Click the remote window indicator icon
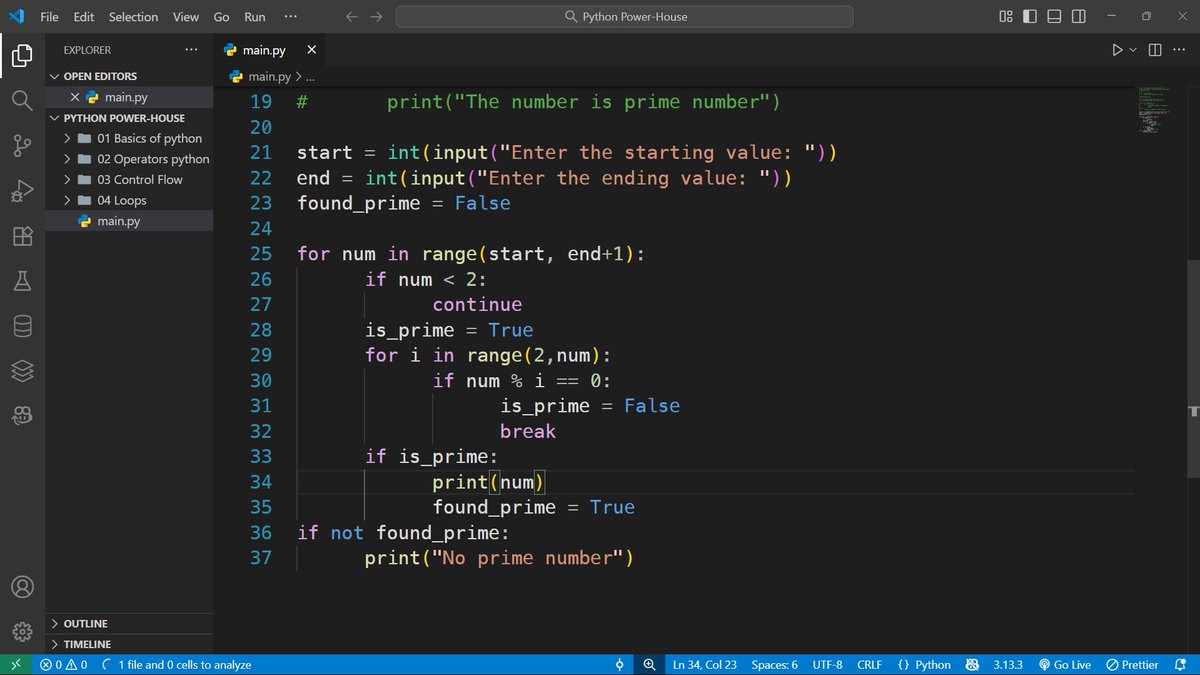Image resolution: width=1200 pixels, height=675 pixels. click(14, 665)
